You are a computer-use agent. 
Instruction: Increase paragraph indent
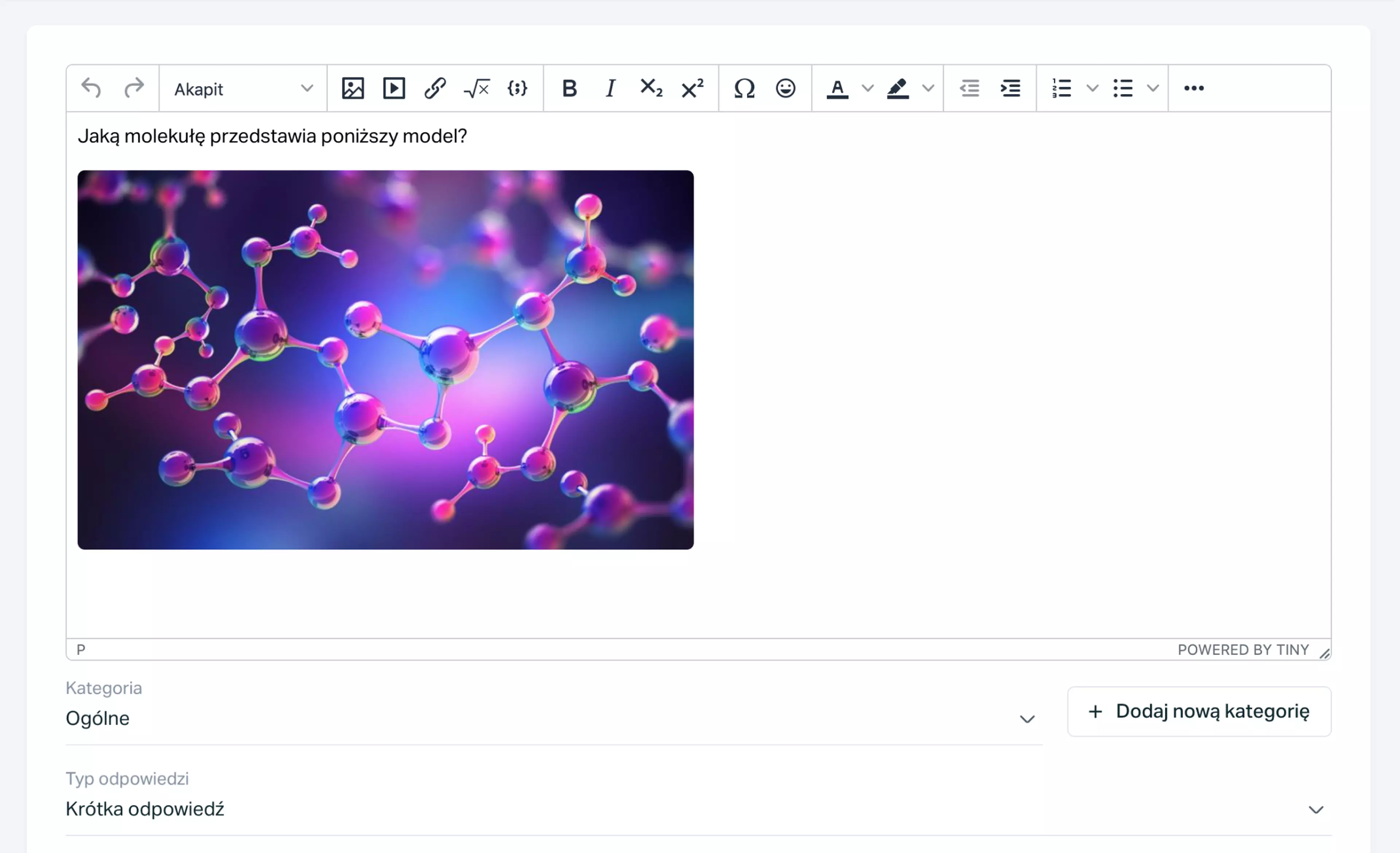(1010, 89)
